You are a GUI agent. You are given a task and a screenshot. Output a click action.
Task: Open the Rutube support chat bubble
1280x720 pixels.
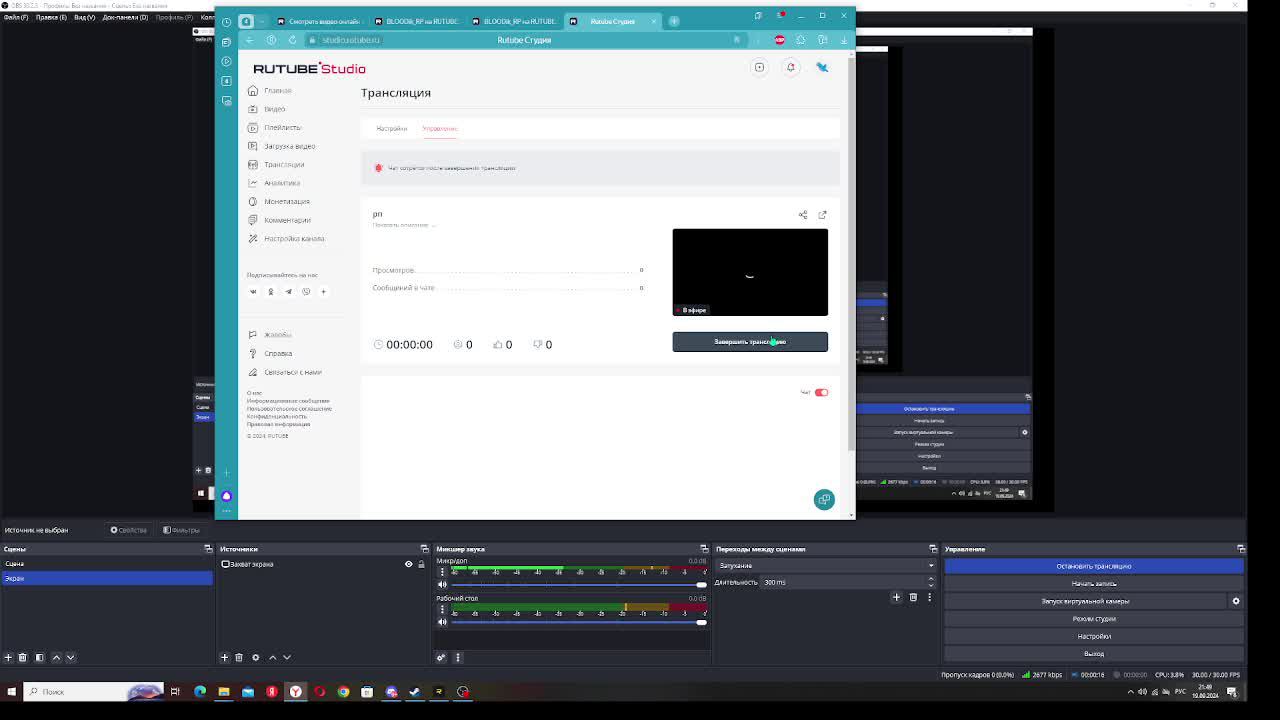824,499
